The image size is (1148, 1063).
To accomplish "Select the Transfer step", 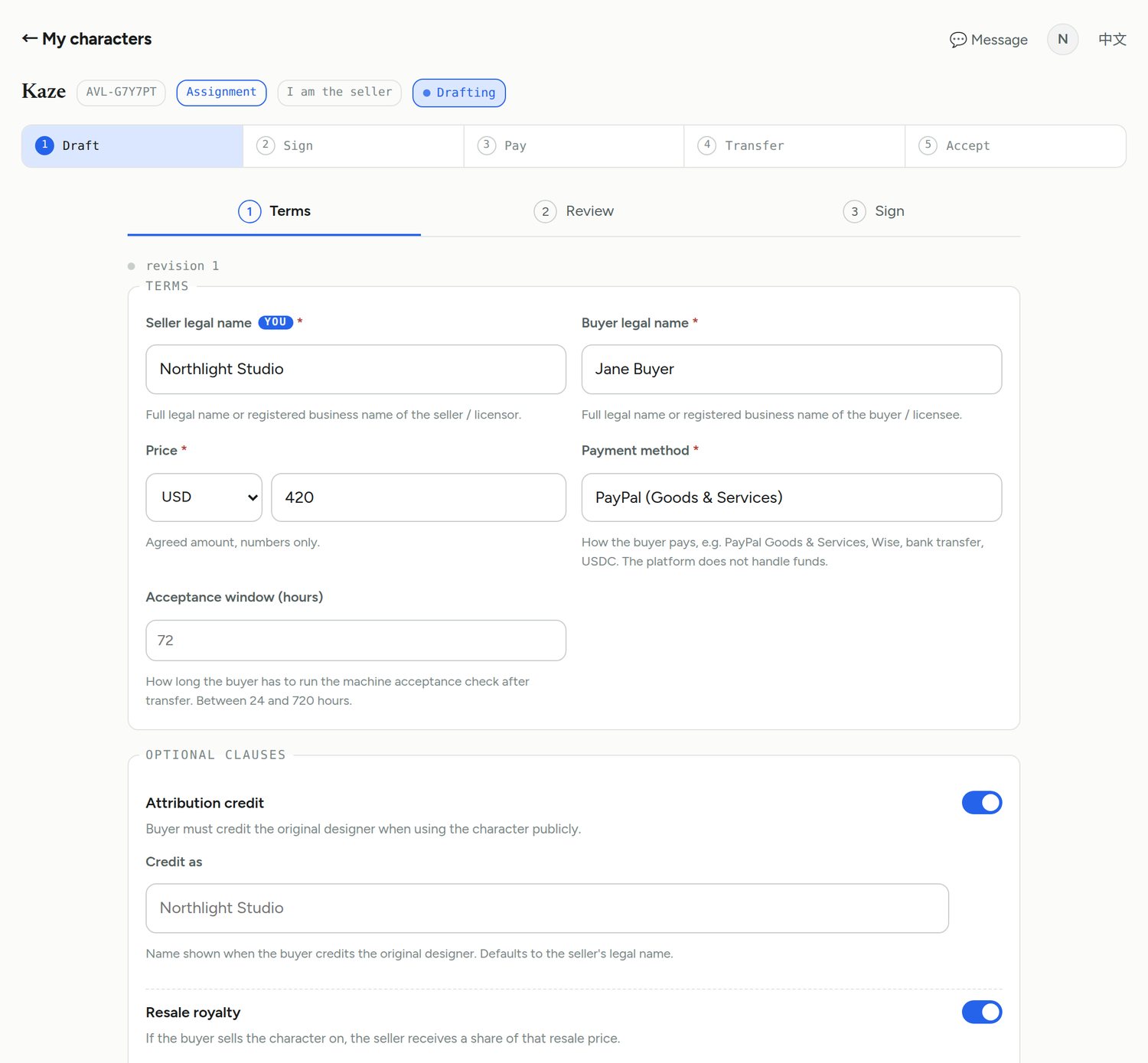I will (794, 146).
